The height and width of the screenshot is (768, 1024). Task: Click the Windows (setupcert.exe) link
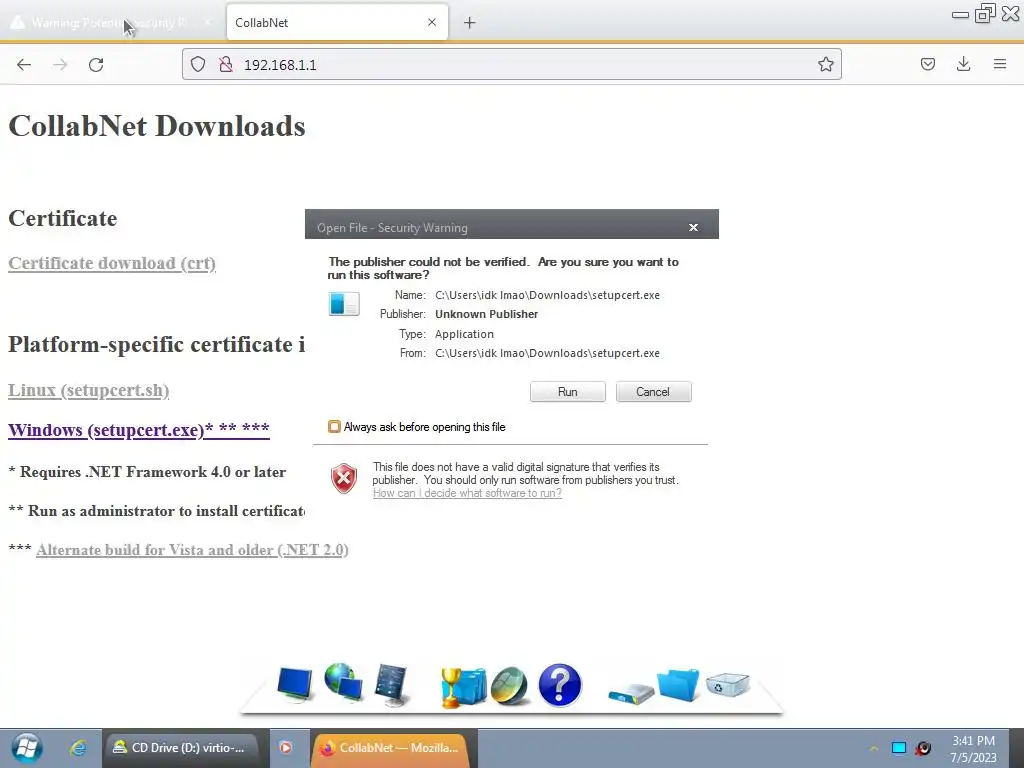[x=138, y=430]
